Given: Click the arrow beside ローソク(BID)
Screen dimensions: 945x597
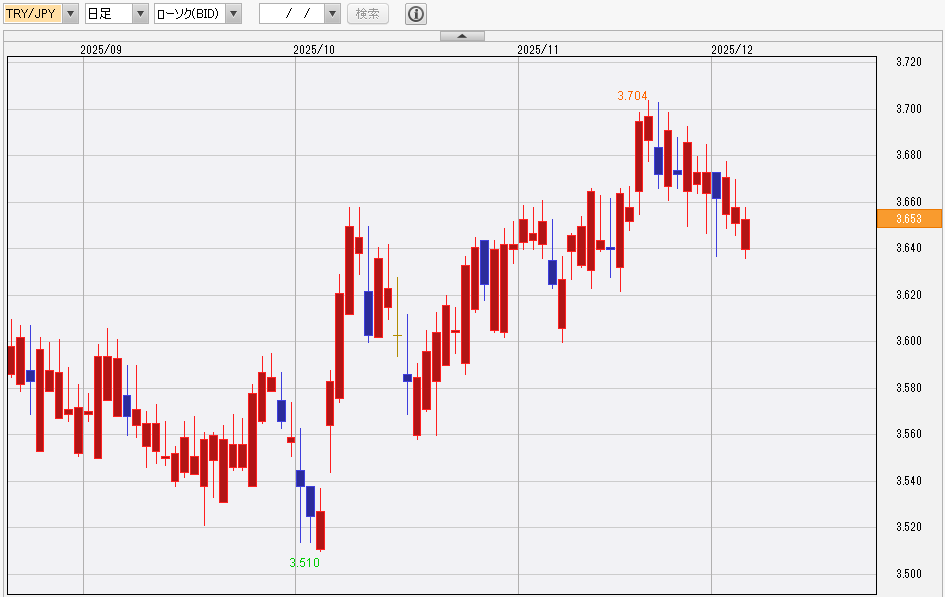Looking at the screenshot, I should (x=233, y=13).
